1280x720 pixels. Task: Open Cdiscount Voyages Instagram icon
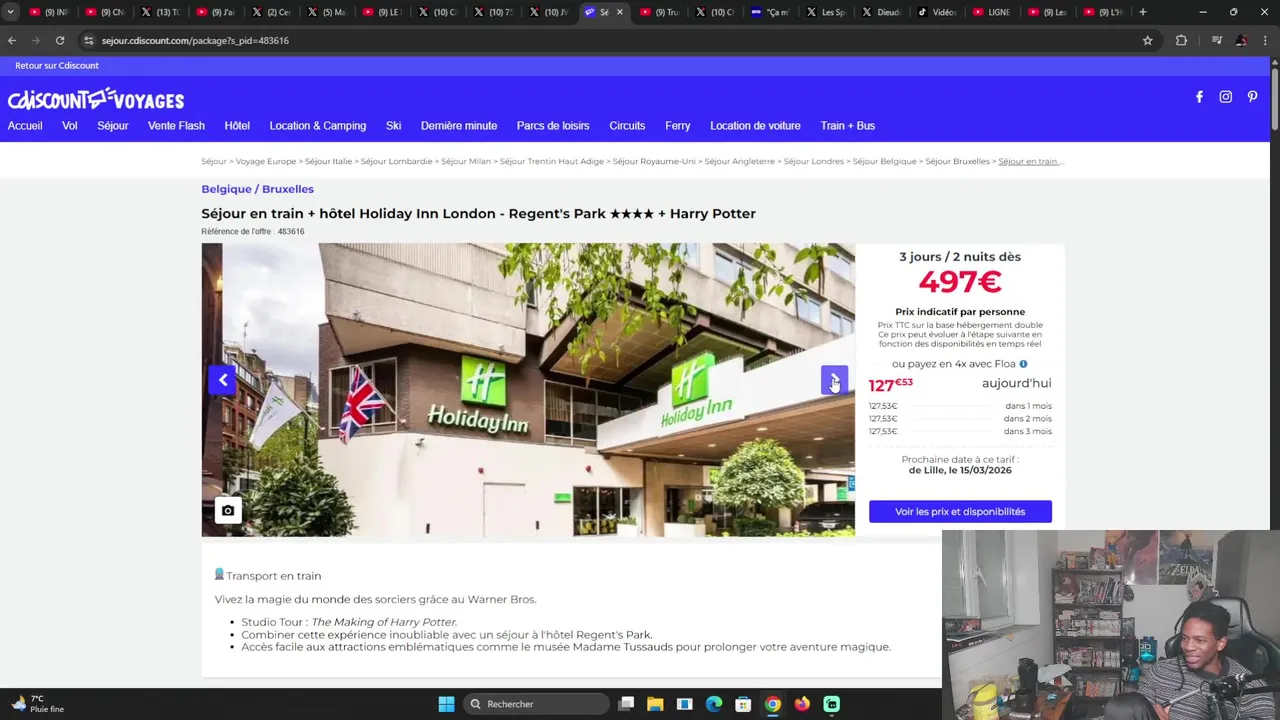[x=1225, y=97]
